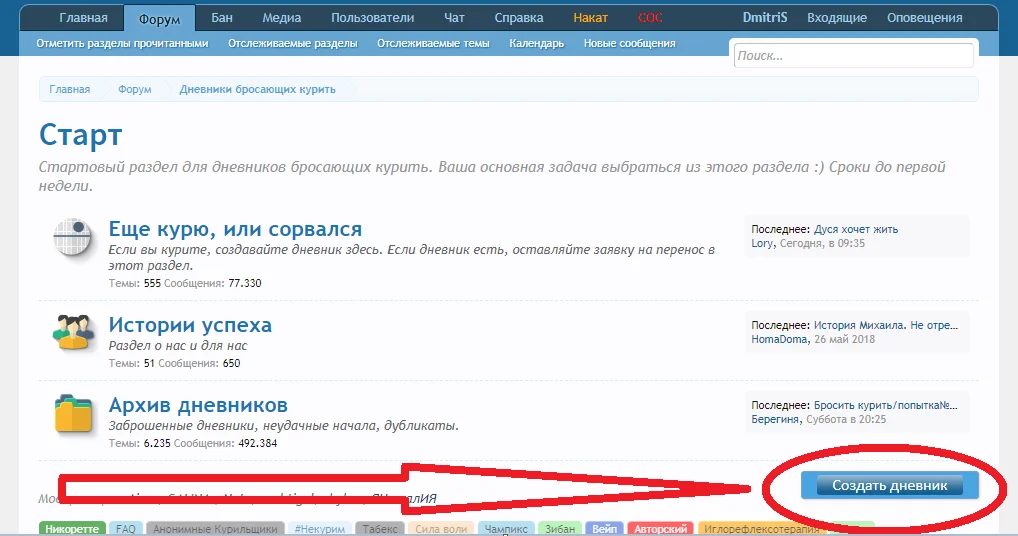Open the Календарь link in subnavigation
Screen dimensions: 1018x536
(536, 44)
